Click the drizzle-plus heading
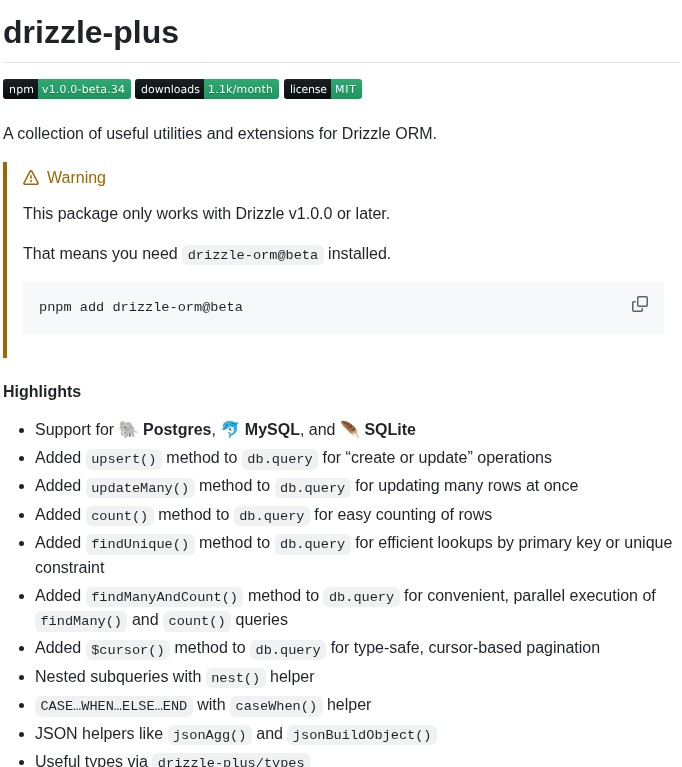 [91, 32]
